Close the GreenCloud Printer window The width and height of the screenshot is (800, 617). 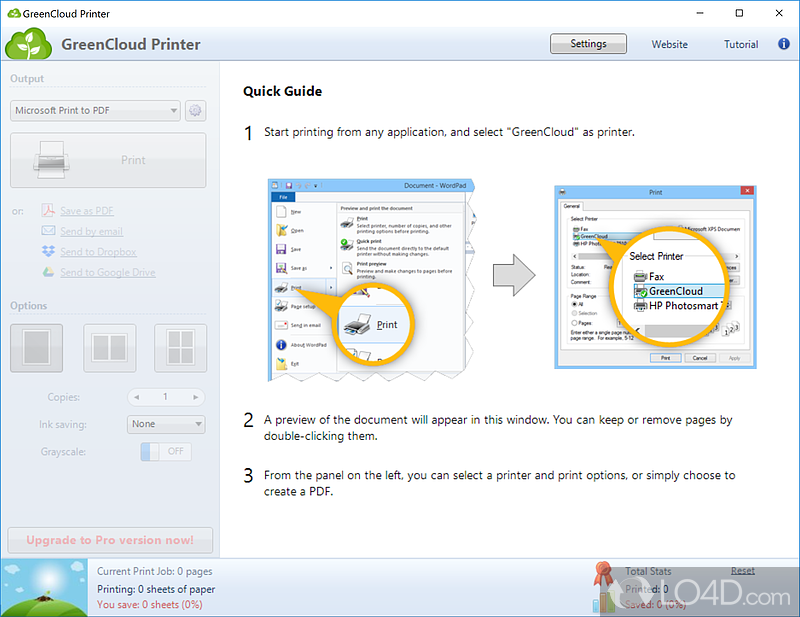tap(779, 13)
